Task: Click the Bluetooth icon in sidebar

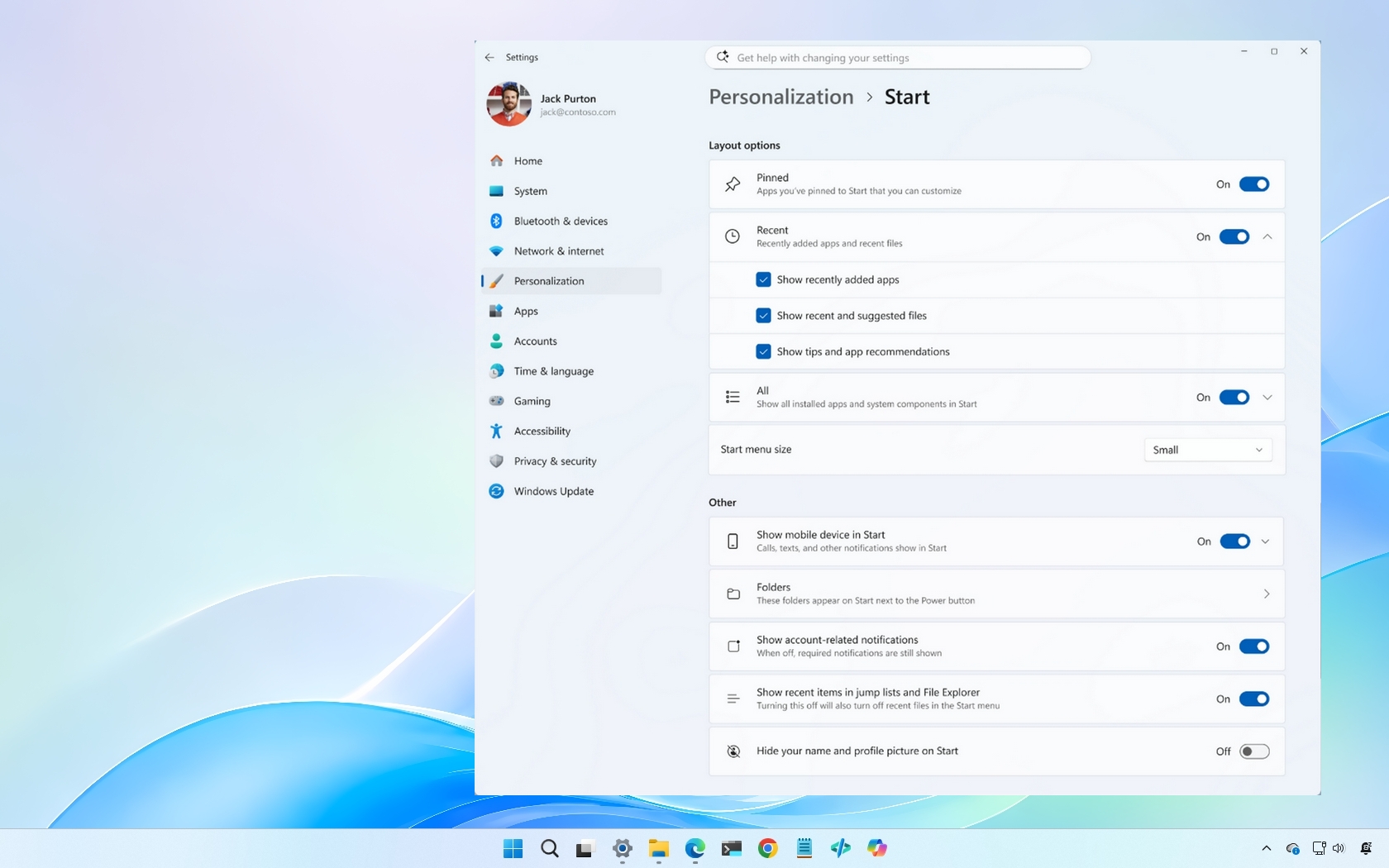Action: click(497, 221)
